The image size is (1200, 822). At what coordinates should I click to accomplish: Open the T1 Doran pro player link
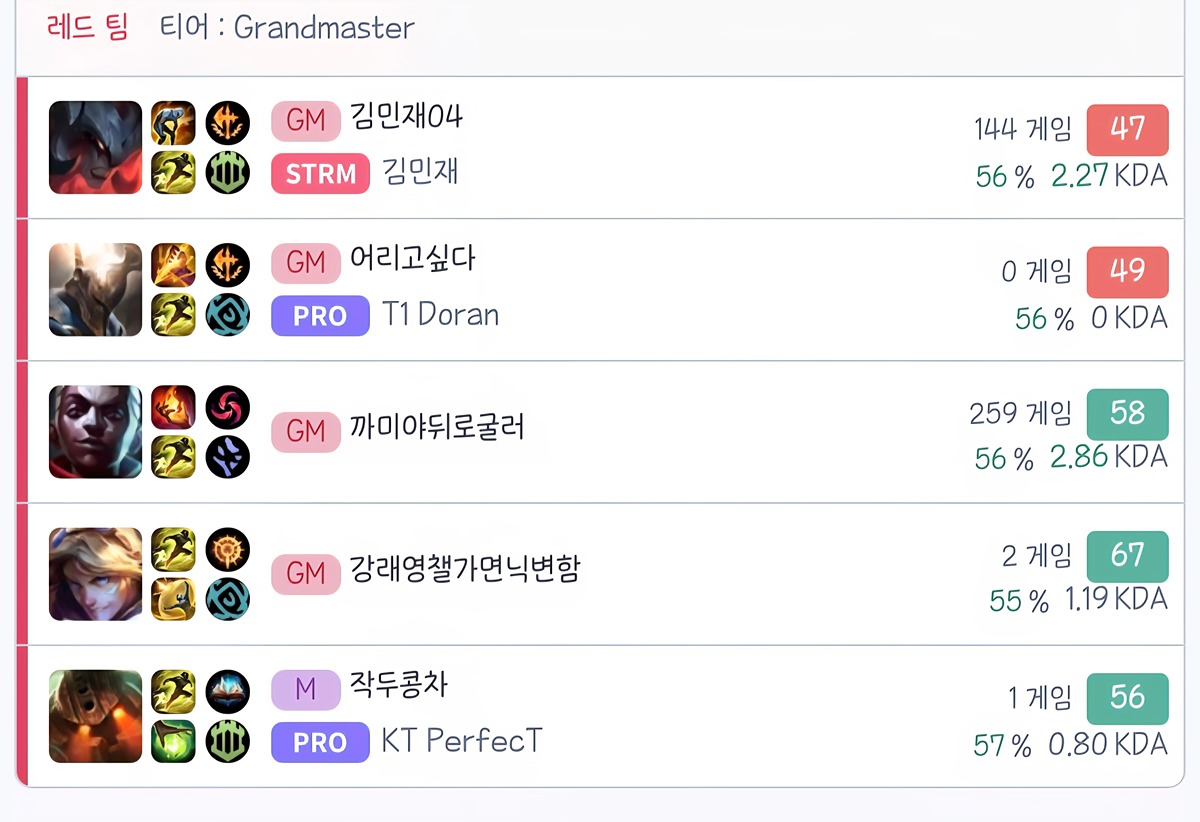click(x=440, y=315)
